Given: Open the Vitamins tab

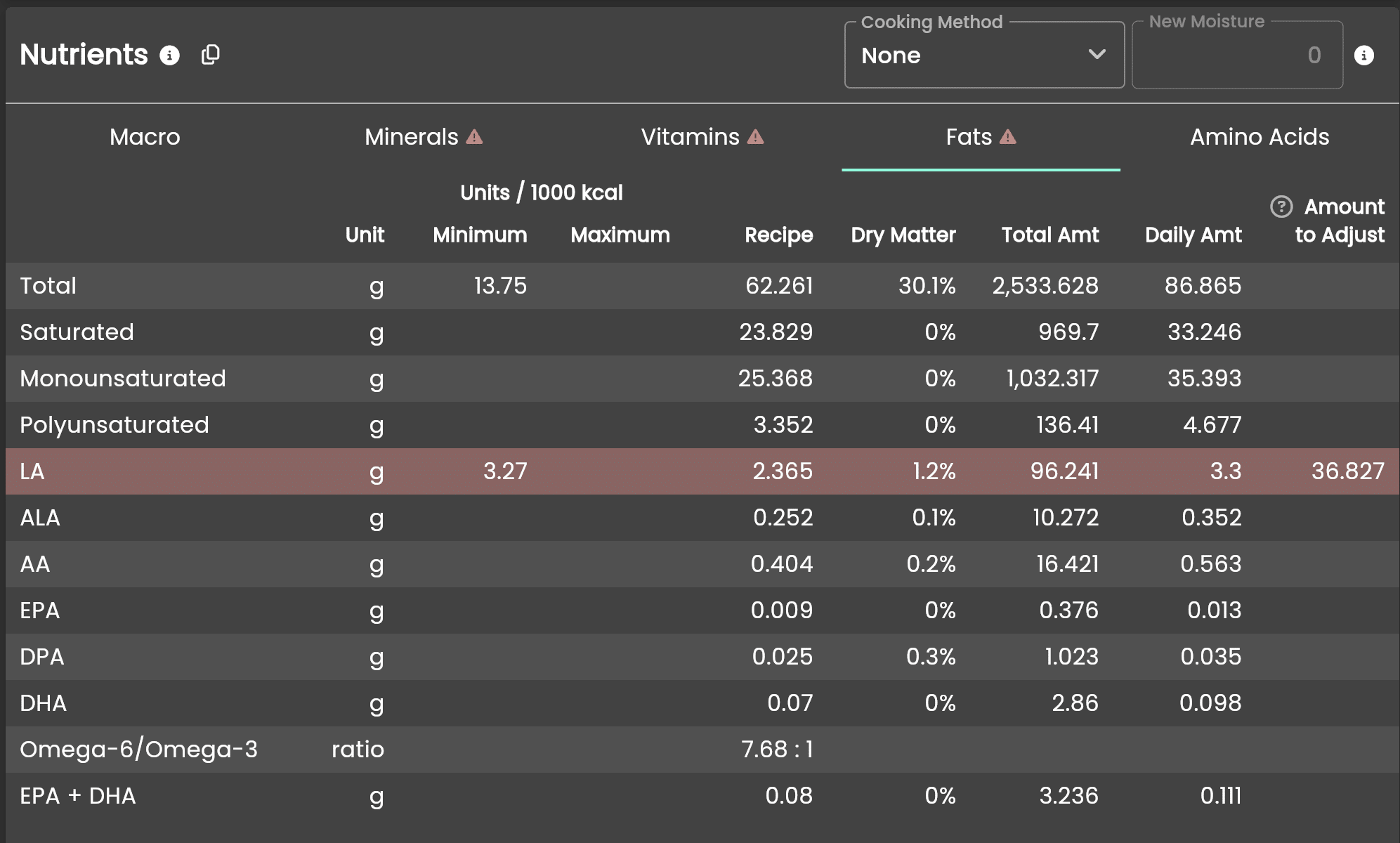Looking at the screenshot, I should [x=690, y=137].
